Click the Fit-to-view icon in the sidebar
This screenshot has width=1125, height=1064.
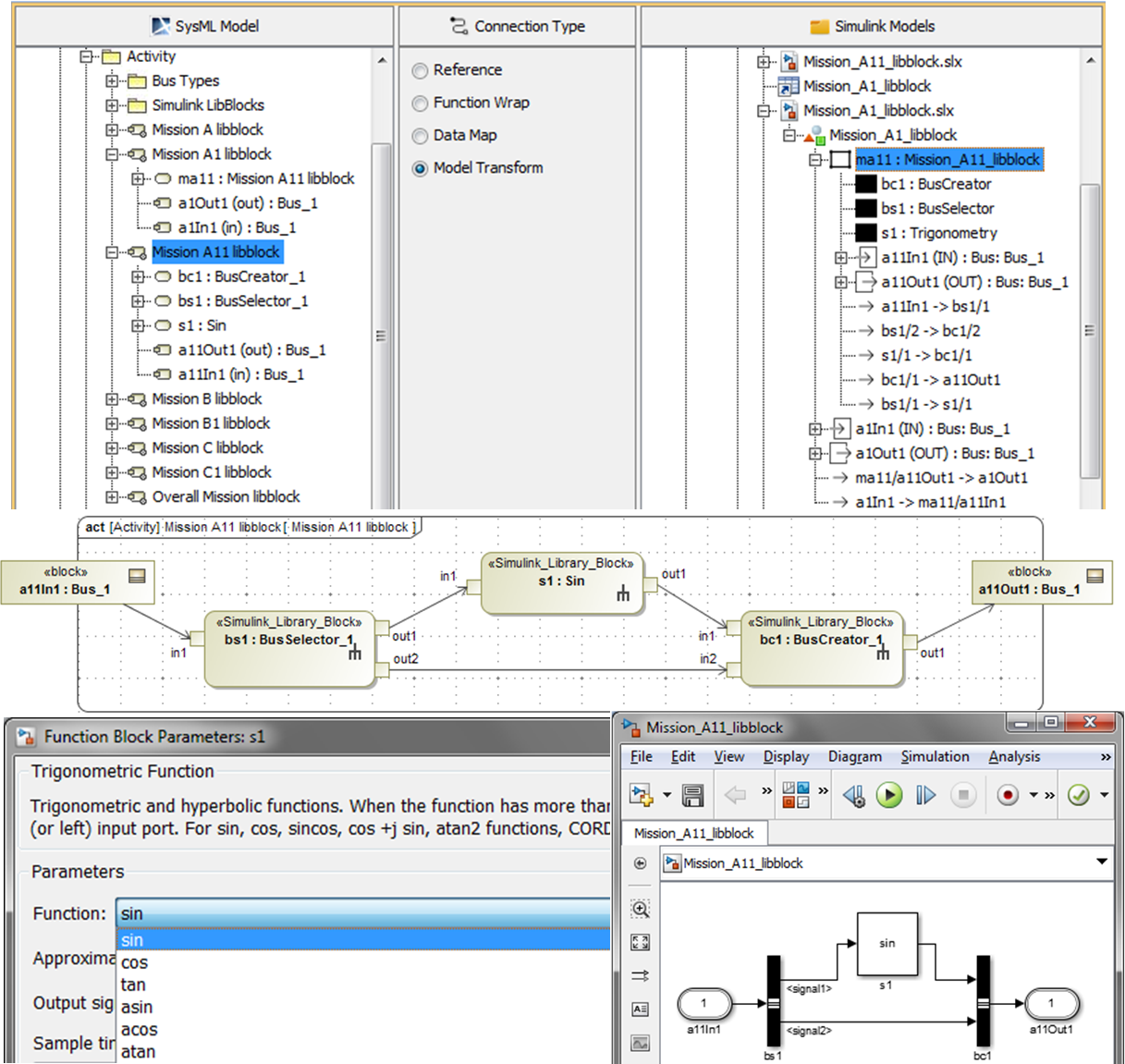coord(638,942)
